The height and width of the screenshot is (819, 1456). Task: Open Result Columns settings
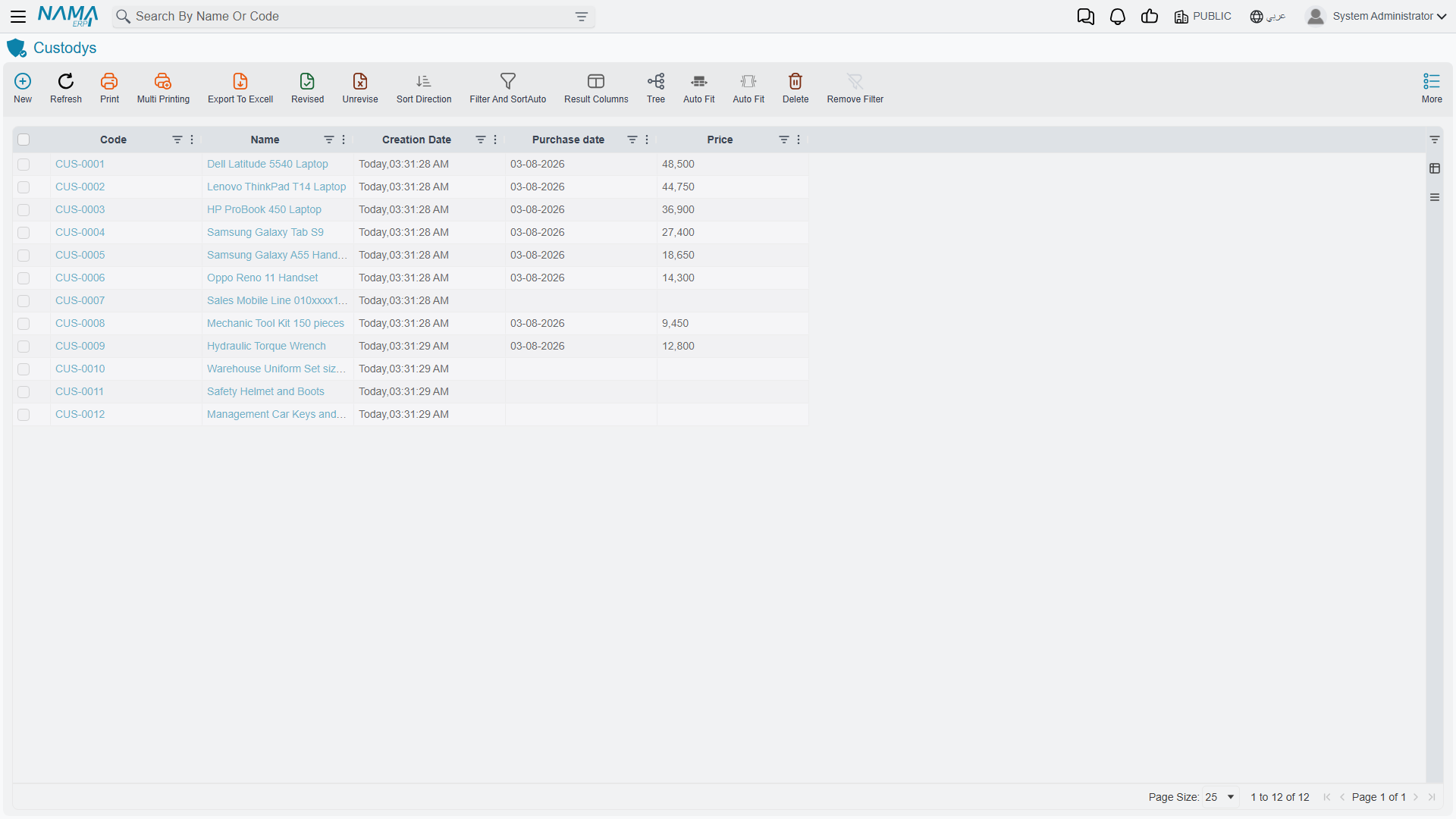click(596, 81)
